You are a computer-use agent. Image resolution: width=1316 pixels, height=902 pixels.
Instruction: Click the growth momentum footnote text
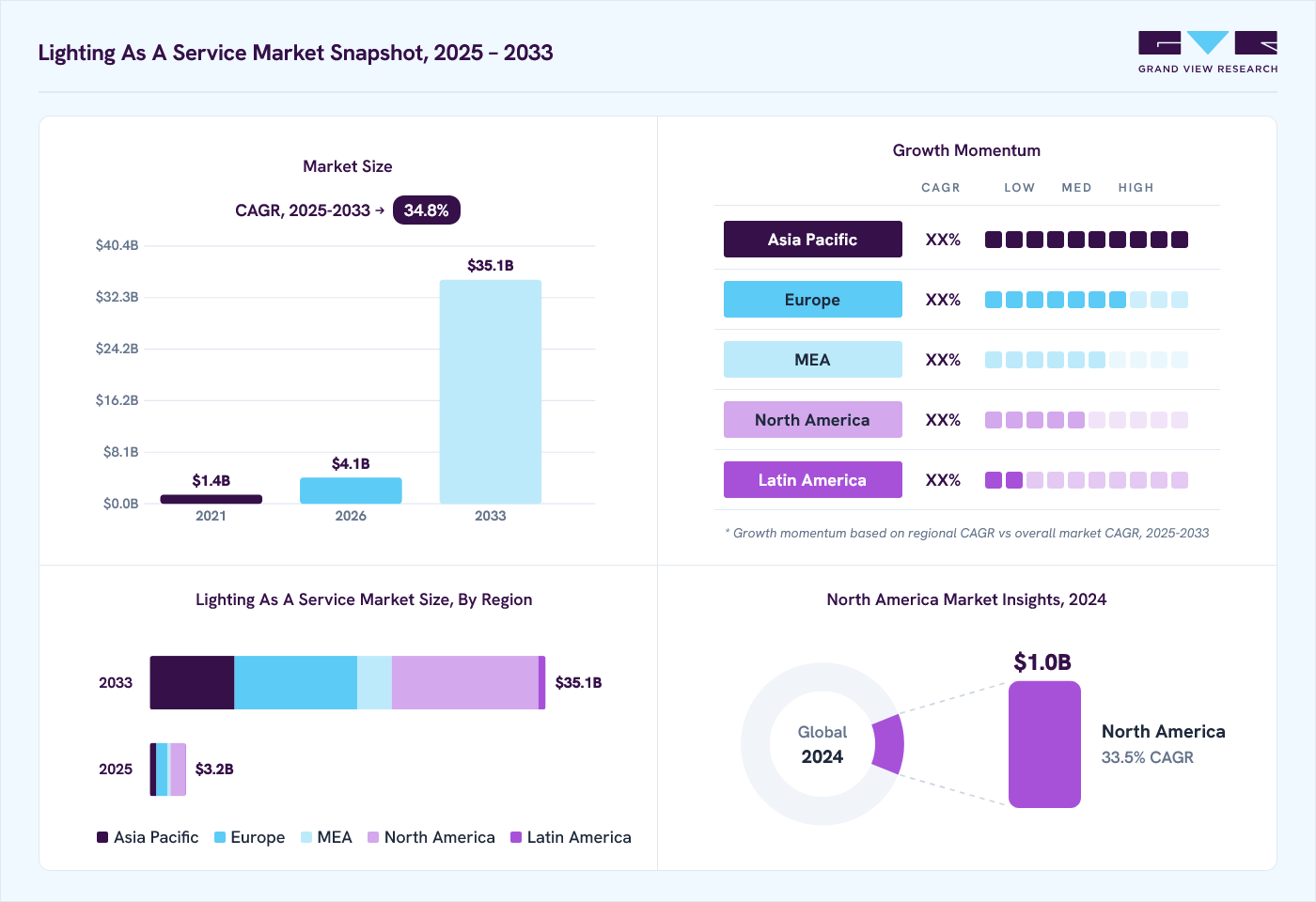tap(967, 533)
